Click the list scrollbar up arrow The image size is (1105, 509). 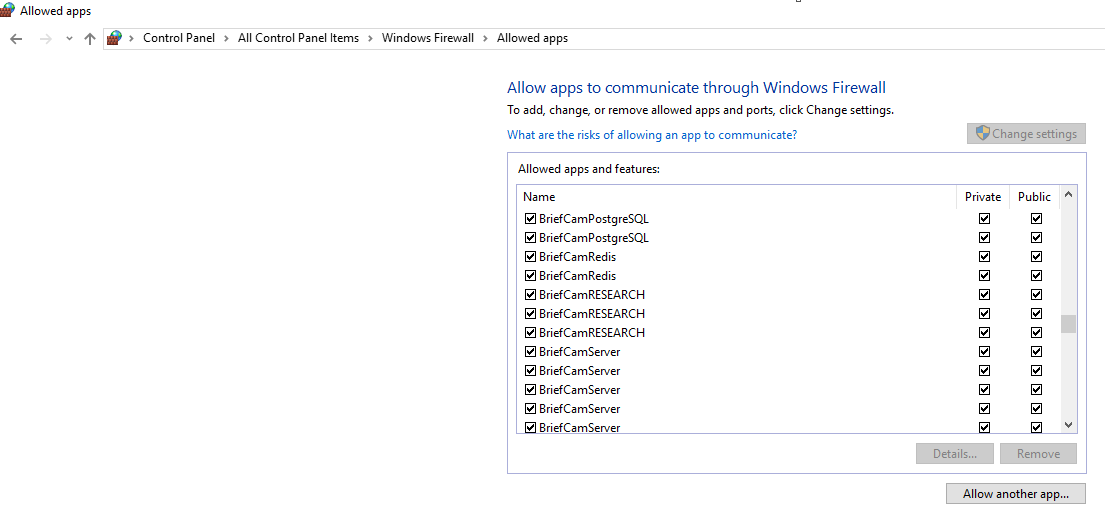tap(1068, 194)
